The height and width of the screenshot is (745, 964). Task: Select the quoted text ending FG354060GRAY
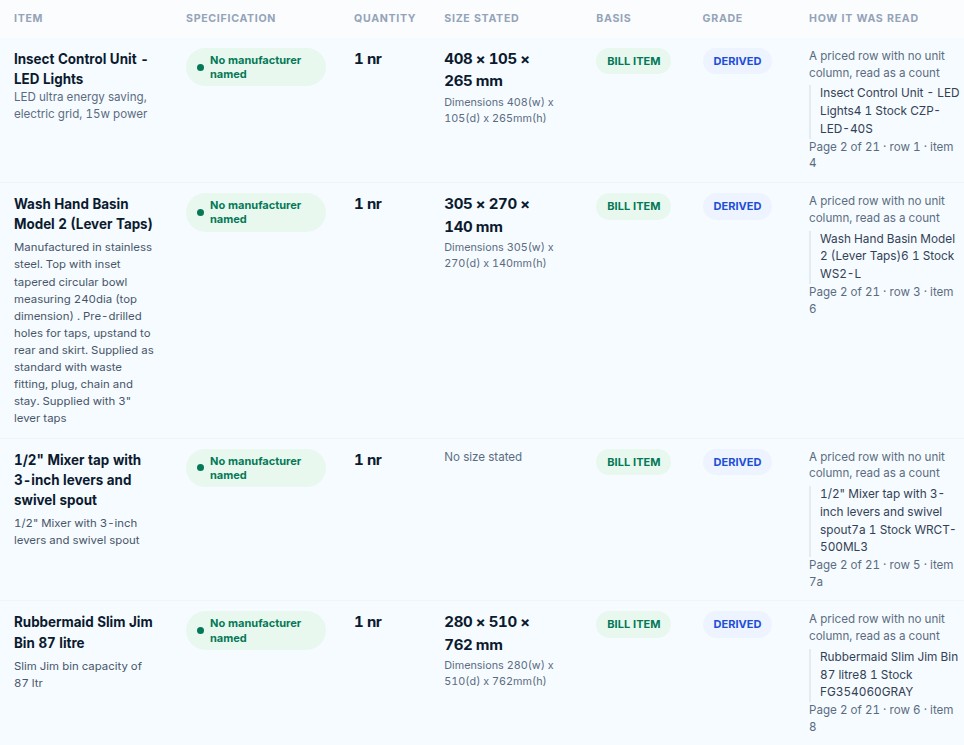pyautogui.click(x=889, y=674)
